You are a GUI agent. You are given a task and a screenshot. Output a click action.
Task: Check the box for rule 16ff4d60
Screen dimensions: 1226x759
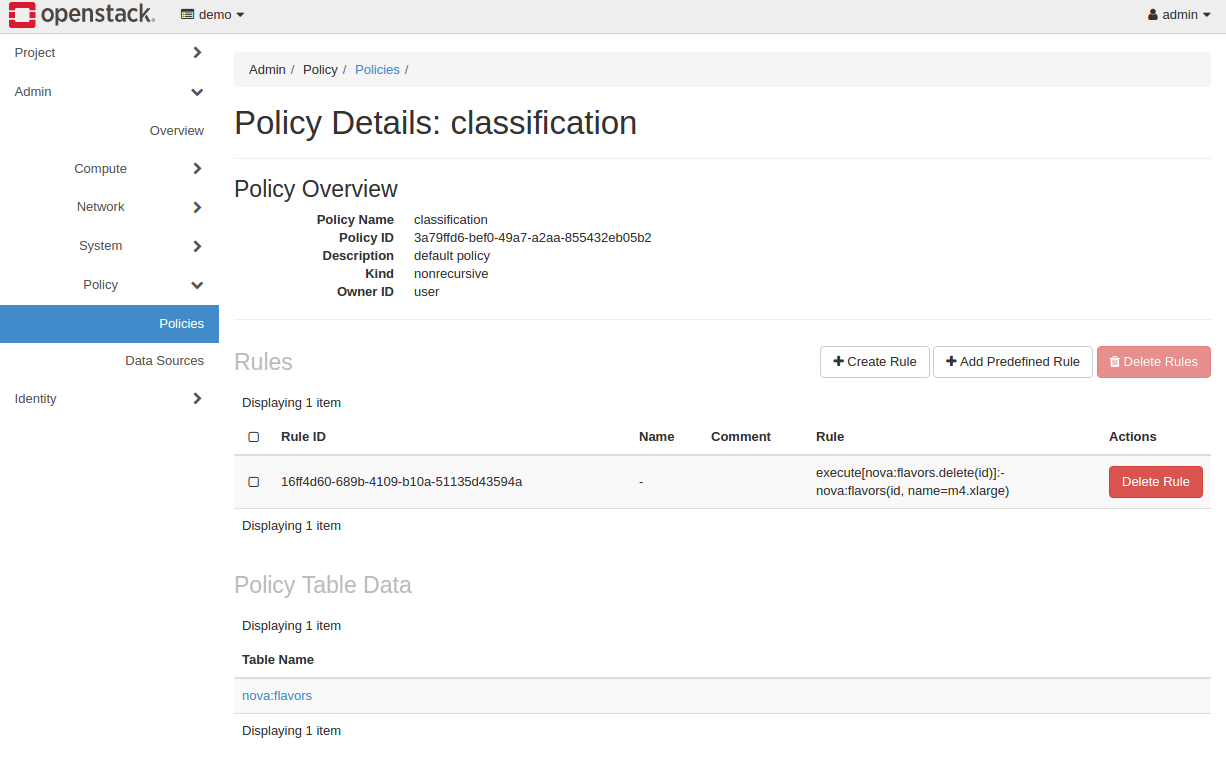[x=254, y=482]
